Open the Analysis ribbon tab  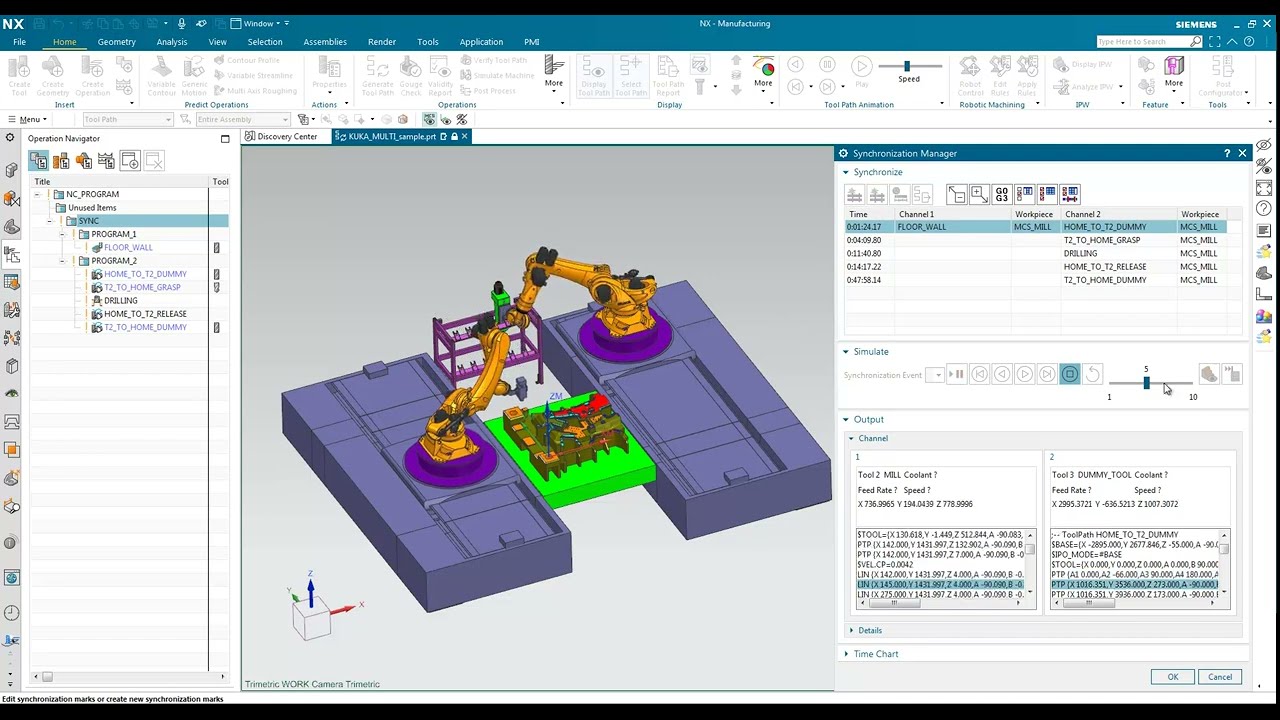point(171,42)
